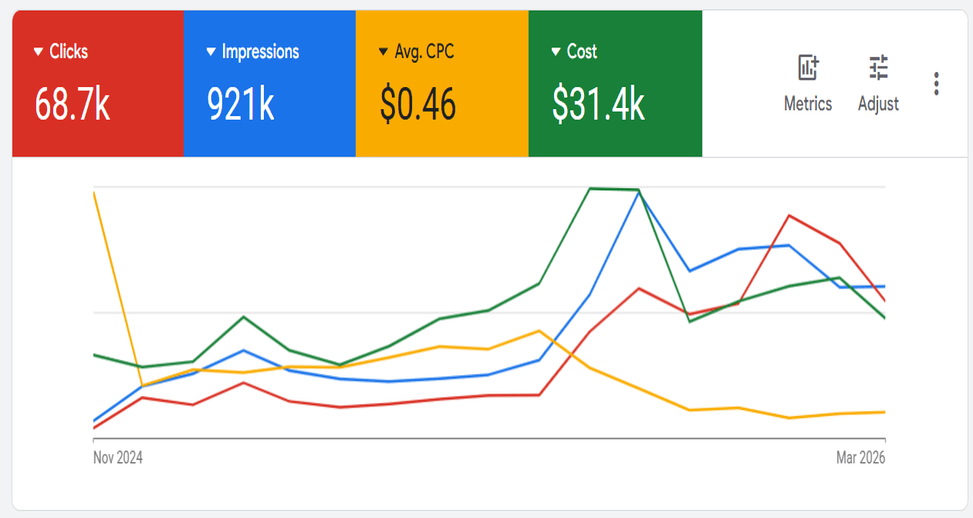Image resolution: width=973 pixels, height=518 pixels.
Task: Select the green Cost scorecard
Action: click(x=615, y=84)
